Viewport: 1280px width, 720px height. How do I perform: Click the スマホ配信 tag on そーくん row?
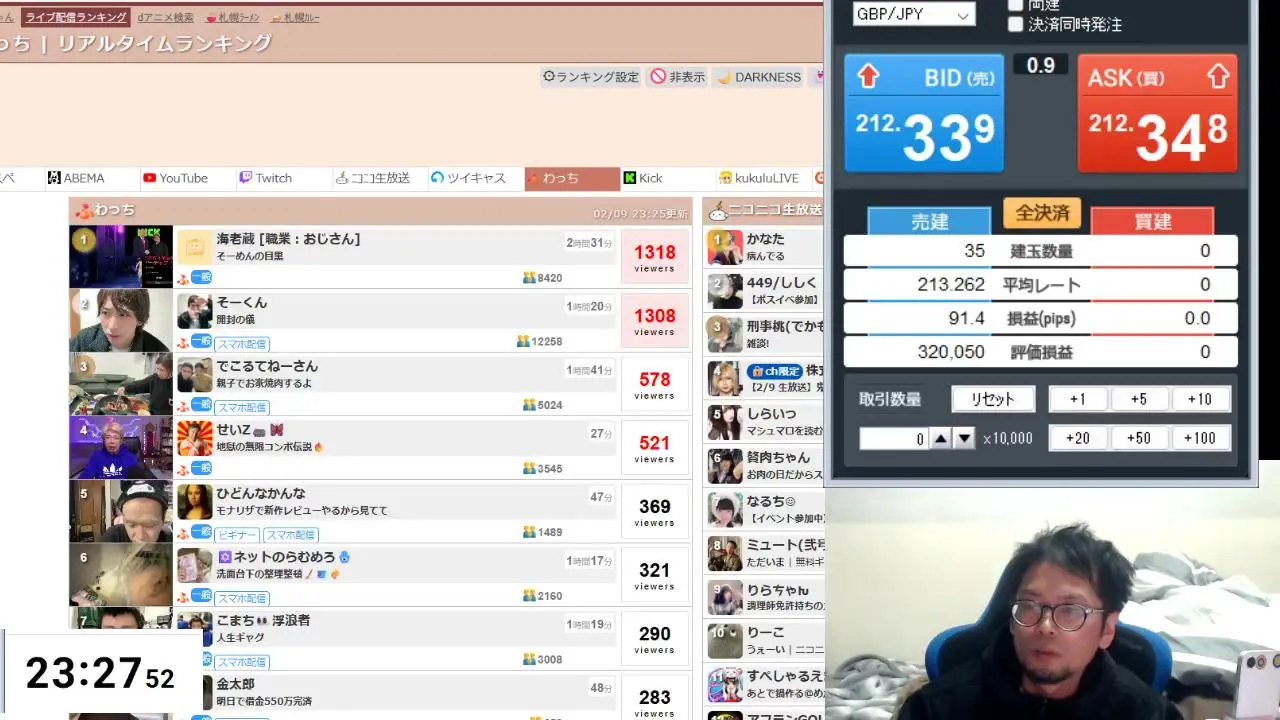241,343
